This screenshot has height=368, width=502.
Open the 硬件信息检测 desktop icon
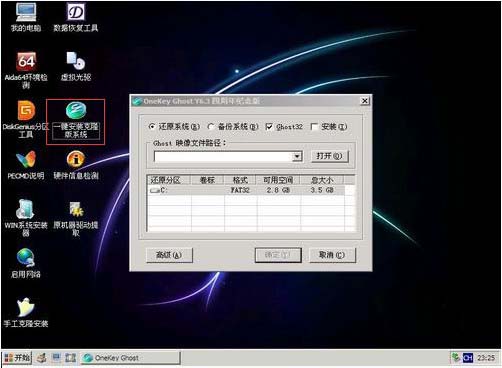point(76,165)
